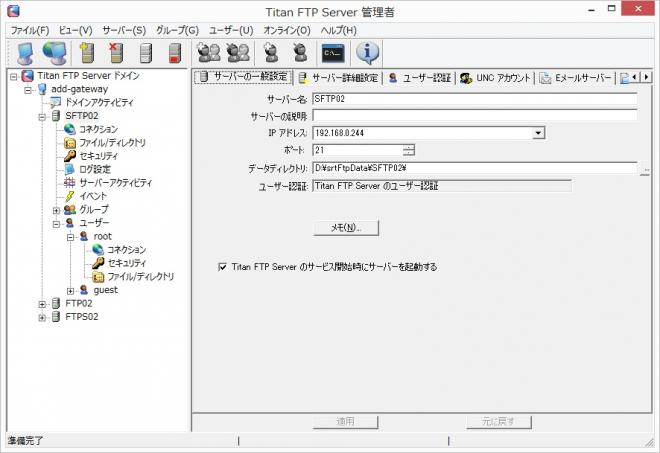Select コネクション under SFTP02 server
The height and width of the screenshot is (453, 660).
pos(98,129)
